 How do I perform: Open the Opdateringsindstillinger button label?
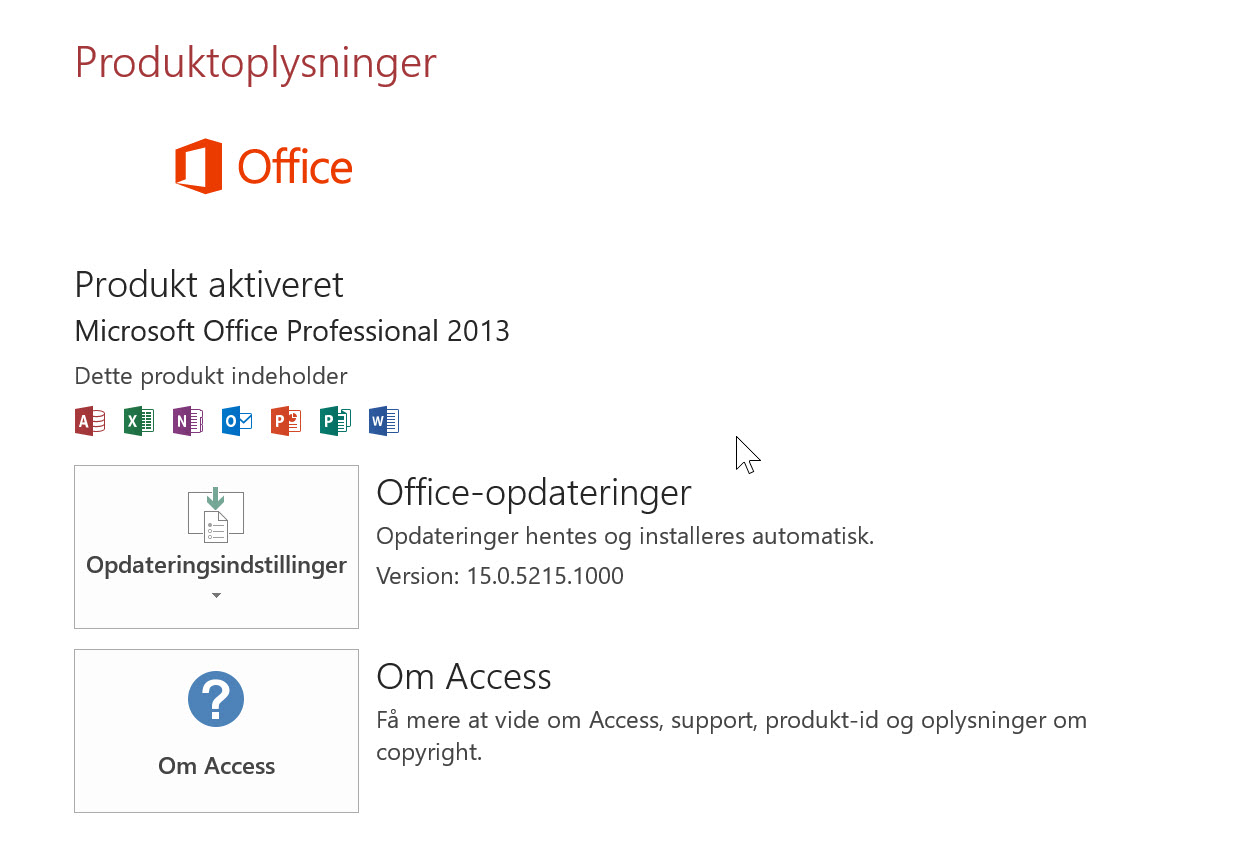pos(216,565)
